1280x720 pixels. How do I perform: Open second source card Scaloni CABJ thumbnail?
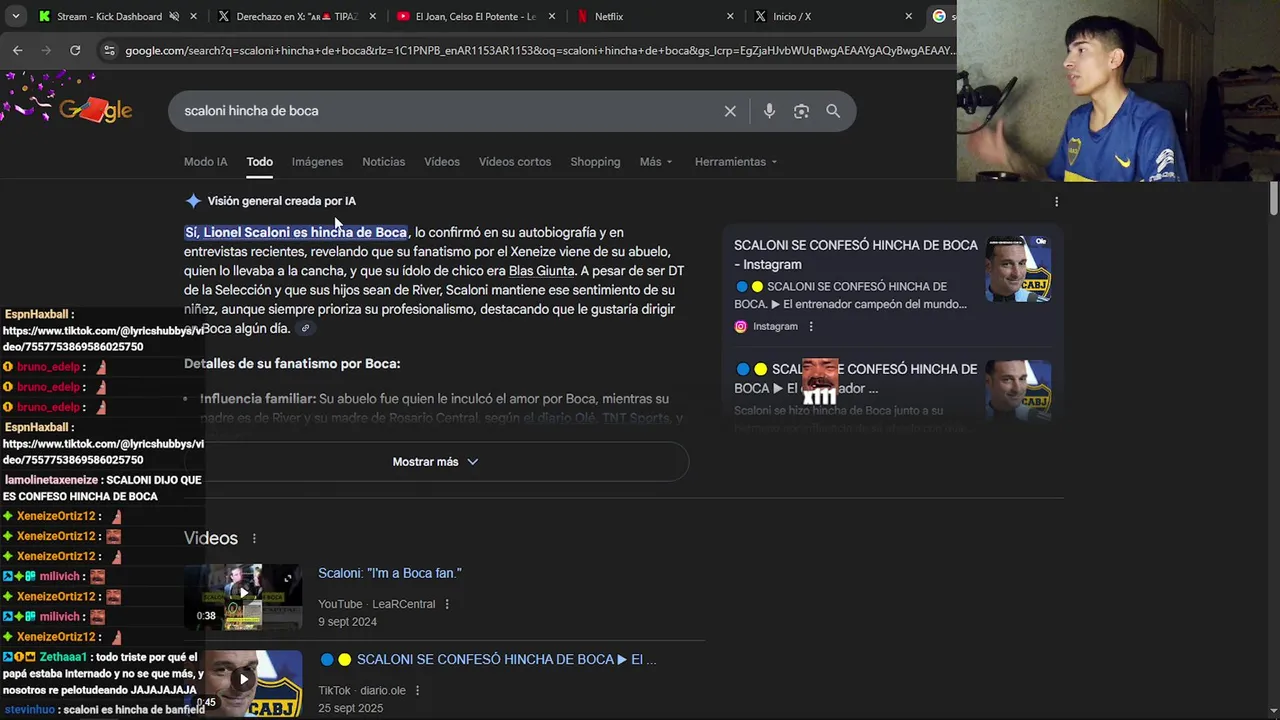point(1018,393)
